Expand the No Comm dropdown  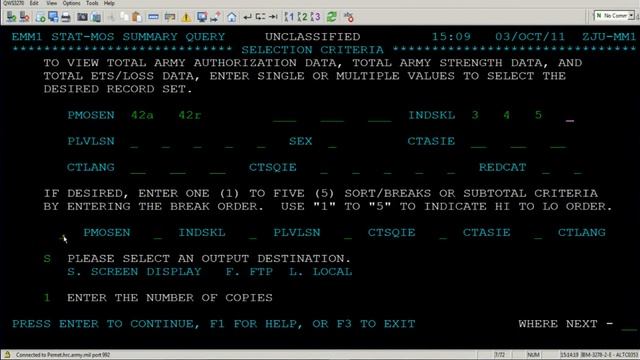point(631,16)
